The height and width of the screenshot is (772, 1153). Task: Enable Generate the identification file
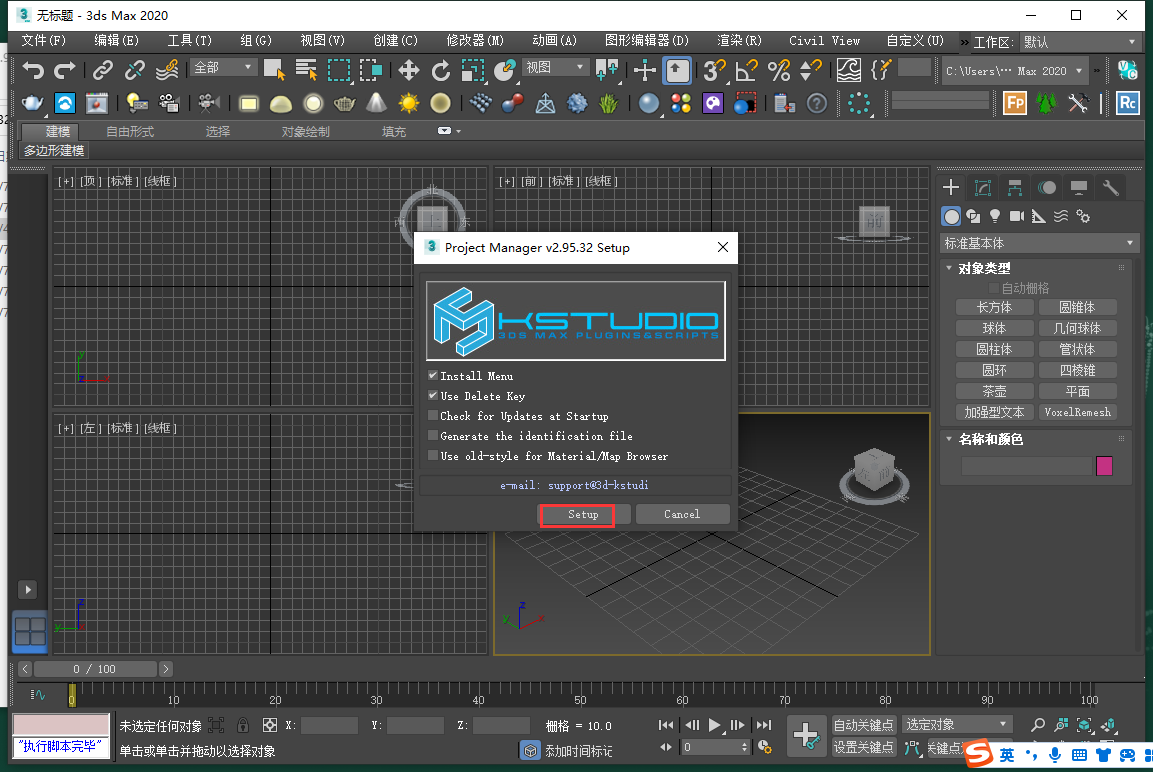coord(433,435)
